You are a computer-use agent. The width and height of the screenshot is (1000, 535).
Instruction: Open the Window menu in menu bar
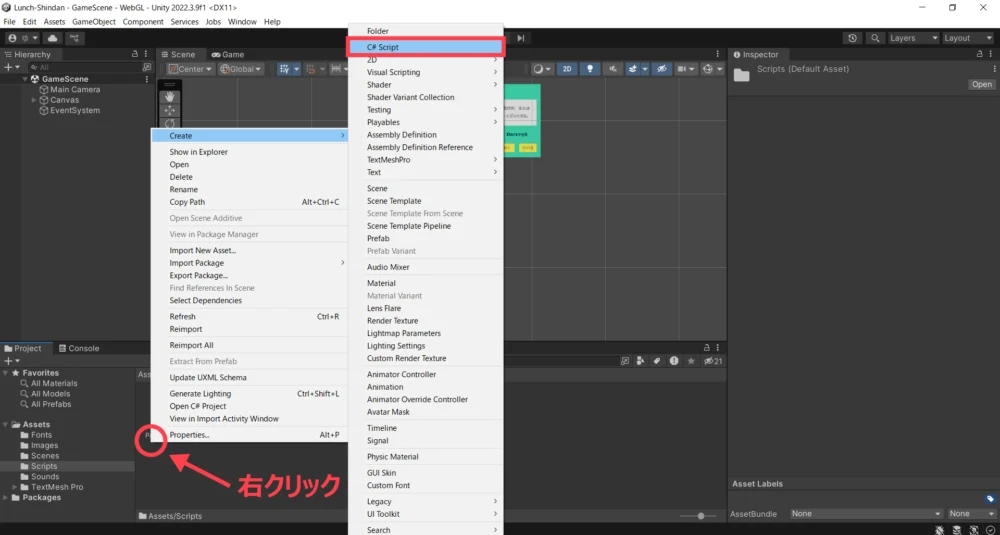click(x=242, y=22)
